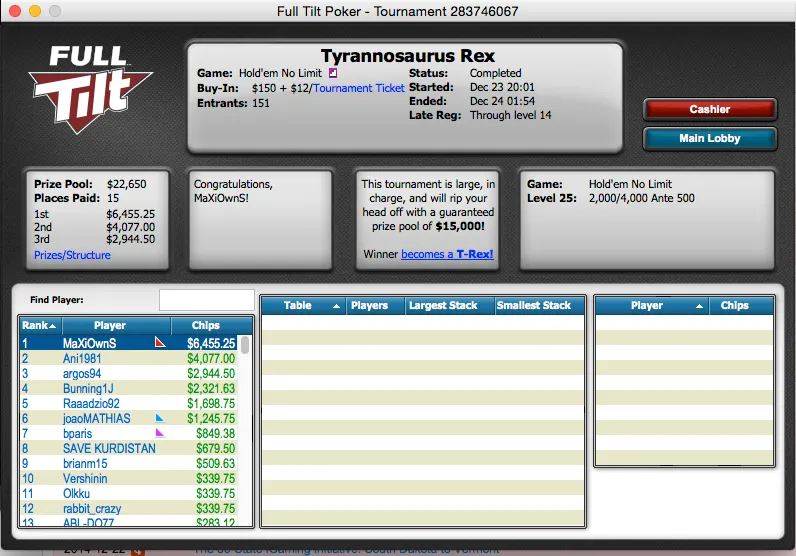The image size is (796, 556).
Task: Click the player list scrollbar thumb
Action: tap(245, 346)
